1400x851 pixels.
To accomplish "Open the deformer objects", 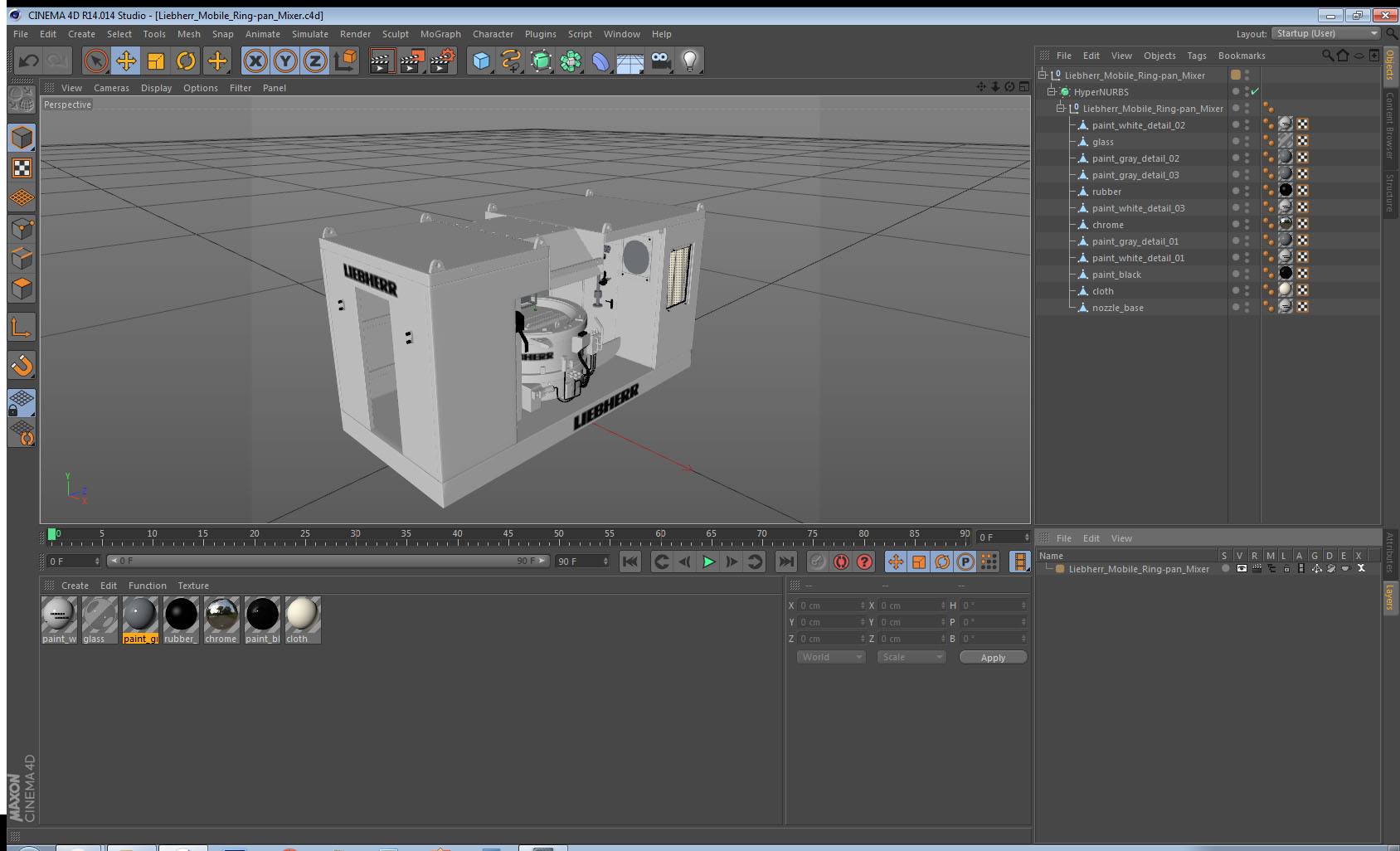I will coord(600,61).
